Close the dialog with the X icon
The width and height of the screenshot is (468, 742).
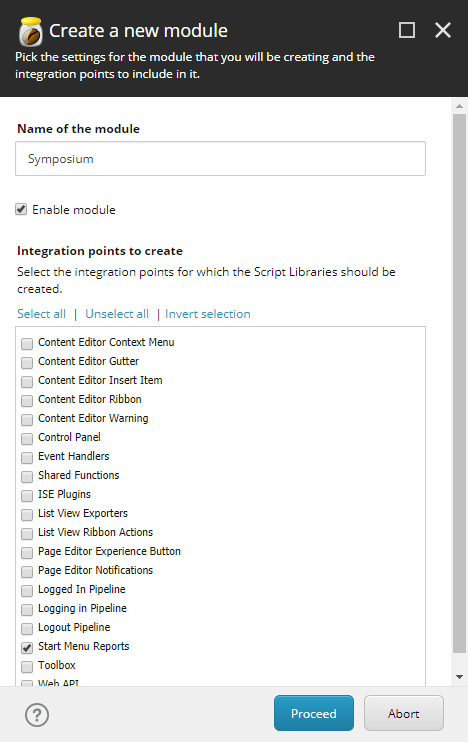[443, 30]
